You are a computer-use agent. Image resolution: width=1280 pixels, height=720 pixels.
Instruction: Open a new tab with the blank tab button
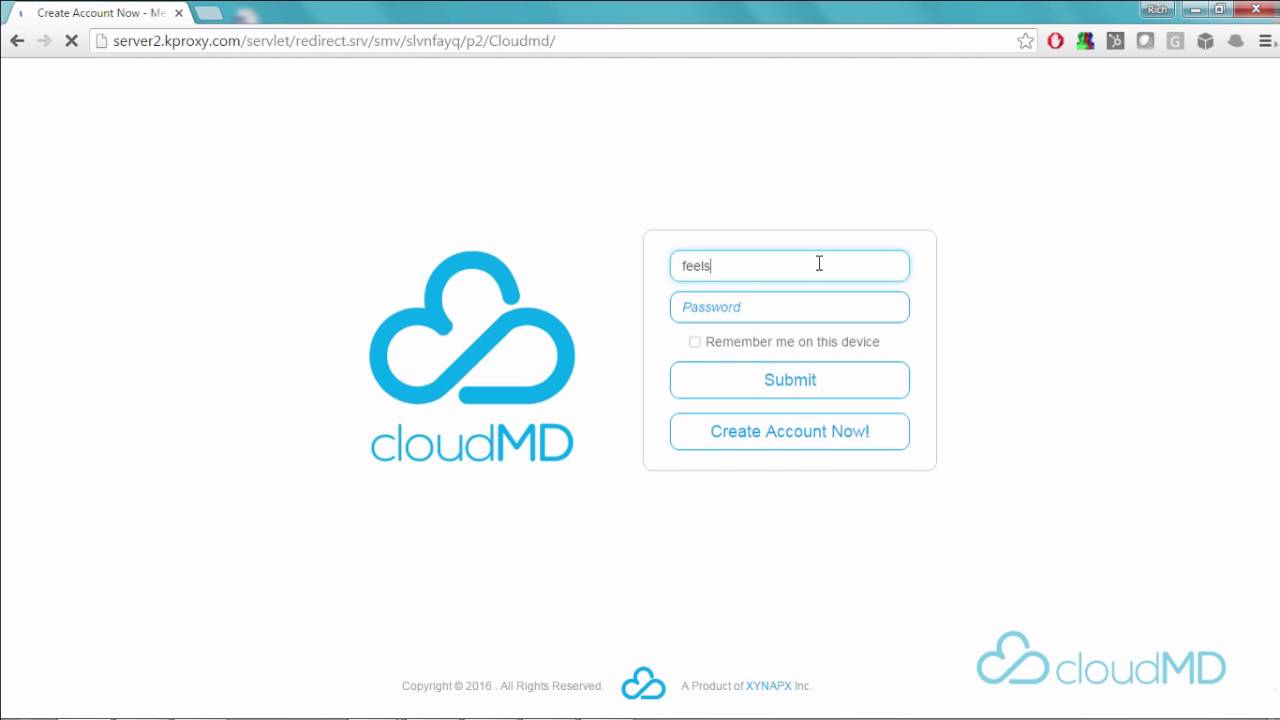coord(209,13)
